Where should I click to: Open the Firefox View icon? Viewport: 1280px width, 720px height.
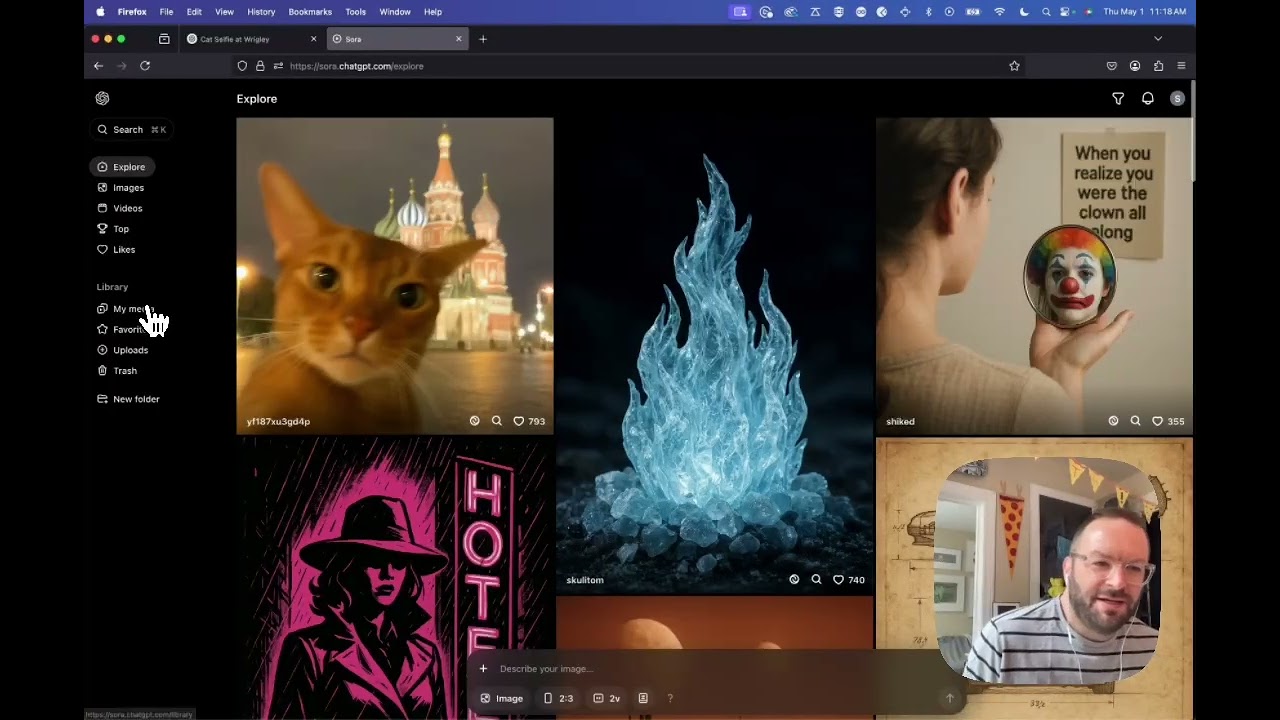coord(164,39)
